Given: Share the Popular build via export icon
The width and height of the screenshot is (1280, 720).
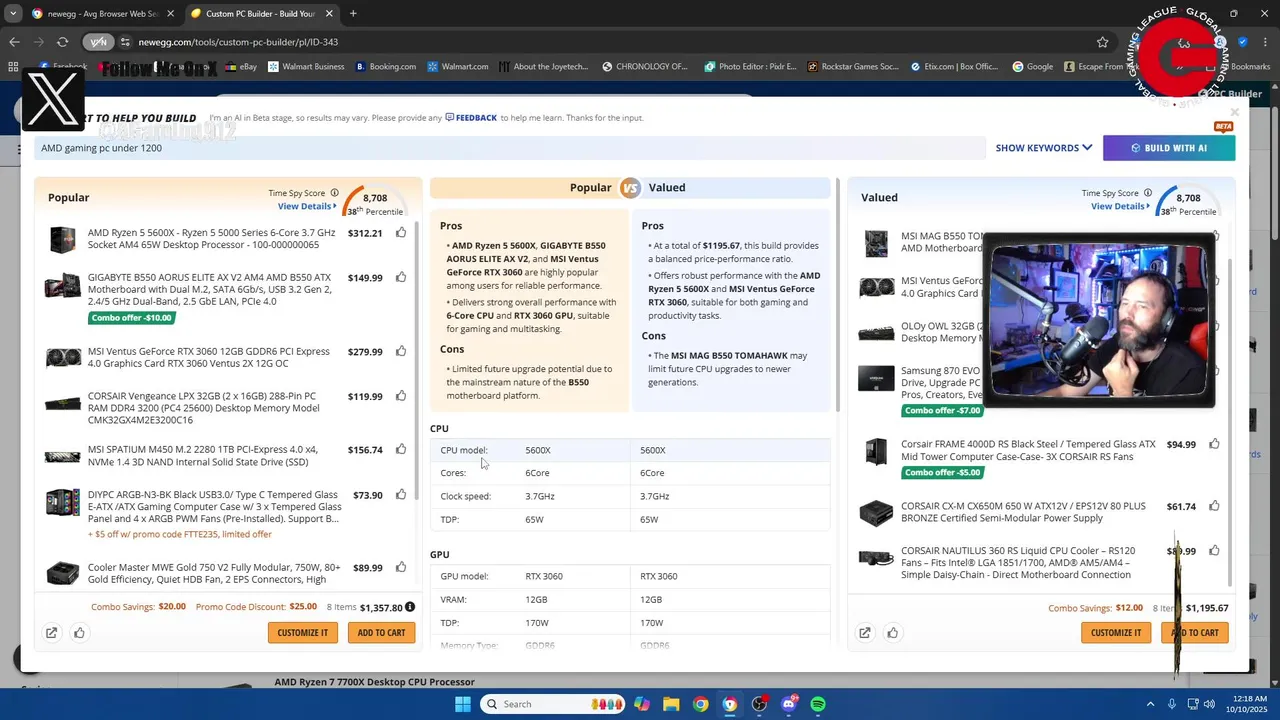Looking at the screenshot, I should tap(51, 632).
